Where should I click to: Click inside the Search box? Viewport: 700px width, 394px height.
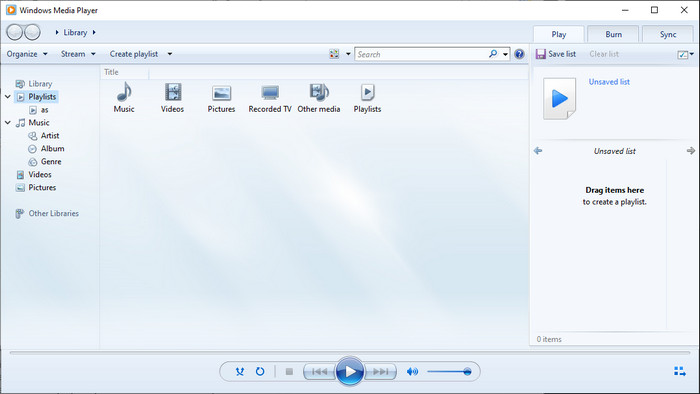click(x=421, y=54)
